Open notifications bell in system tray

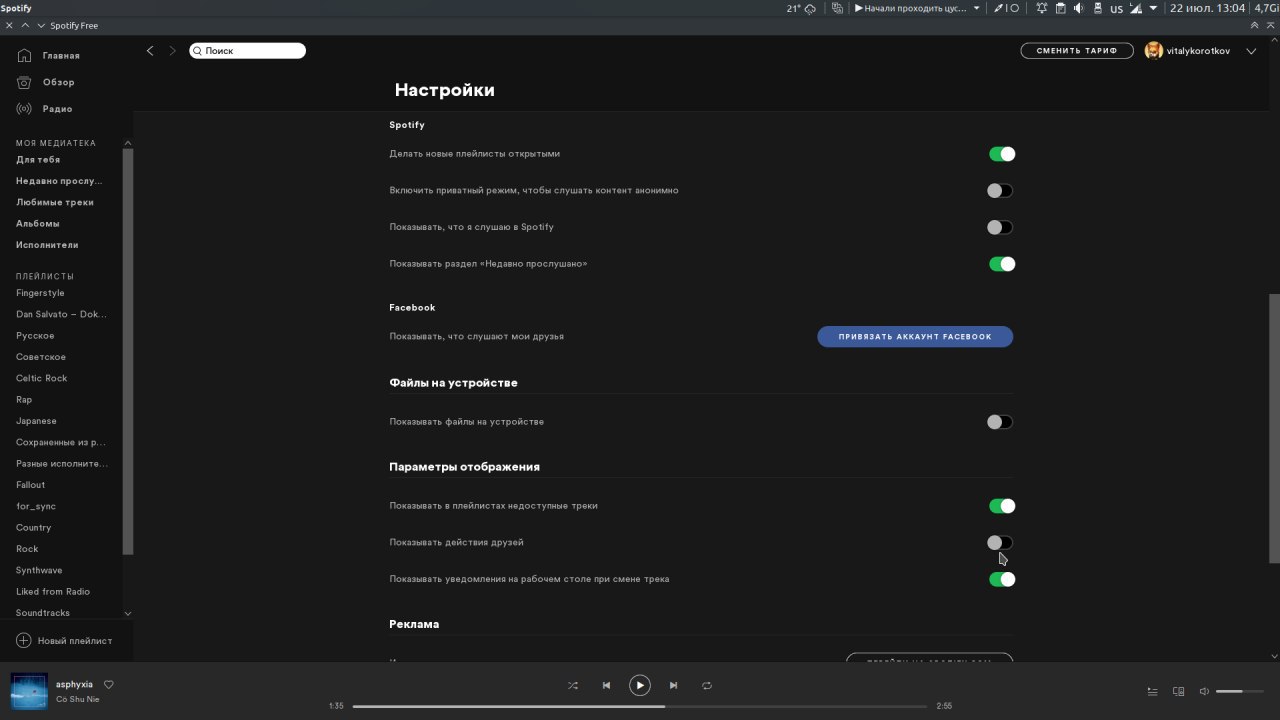tap(1041, 8)
